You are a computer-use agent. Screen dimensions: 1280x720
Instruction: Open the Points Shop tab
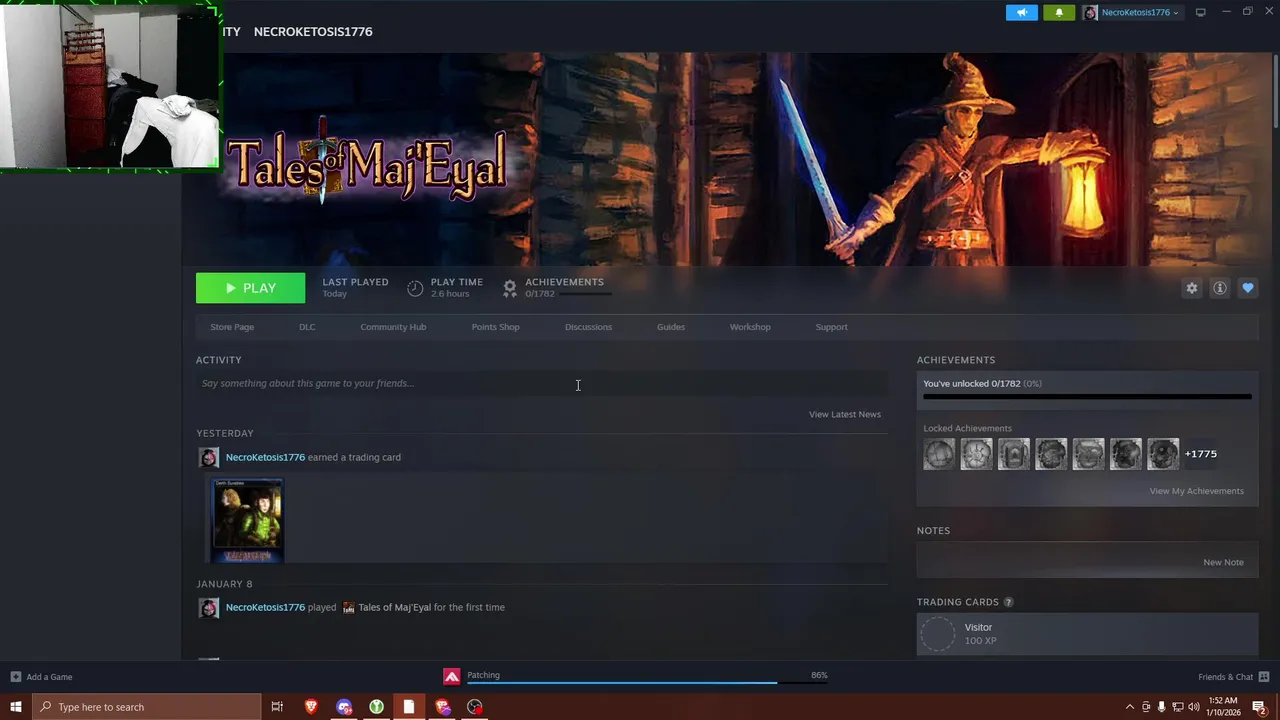tap(496, 327)
